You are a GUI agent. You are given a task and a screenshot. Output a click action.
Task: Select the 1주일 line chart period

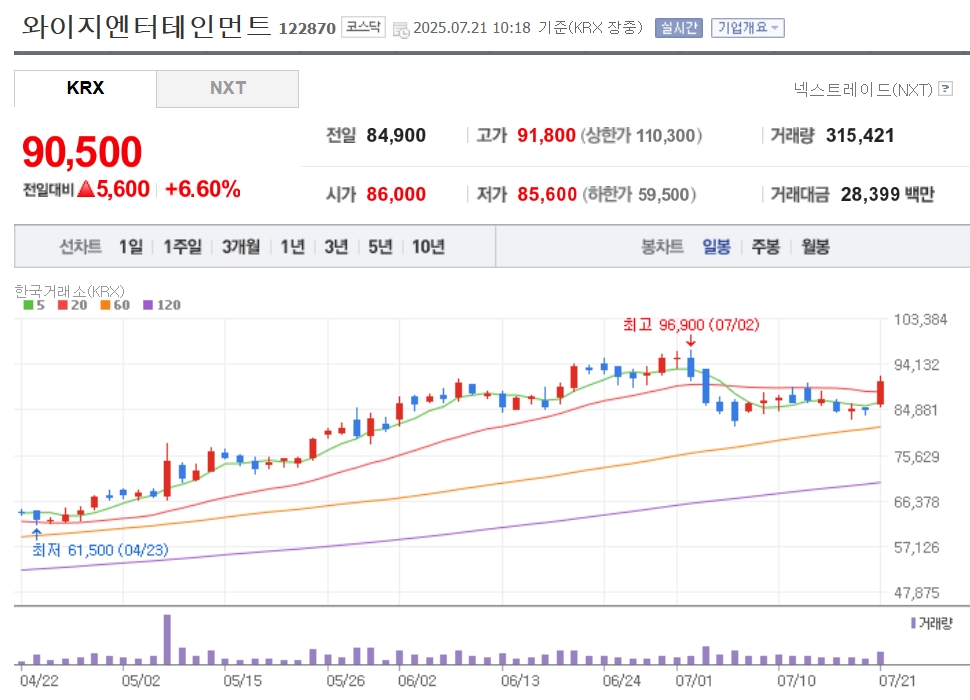(x=182, y=247)
